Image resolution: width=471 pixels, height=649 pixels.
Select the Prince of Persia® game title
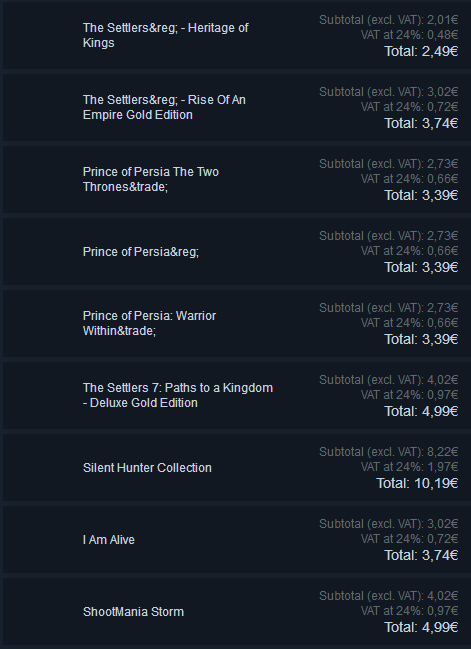coord(141,252)
